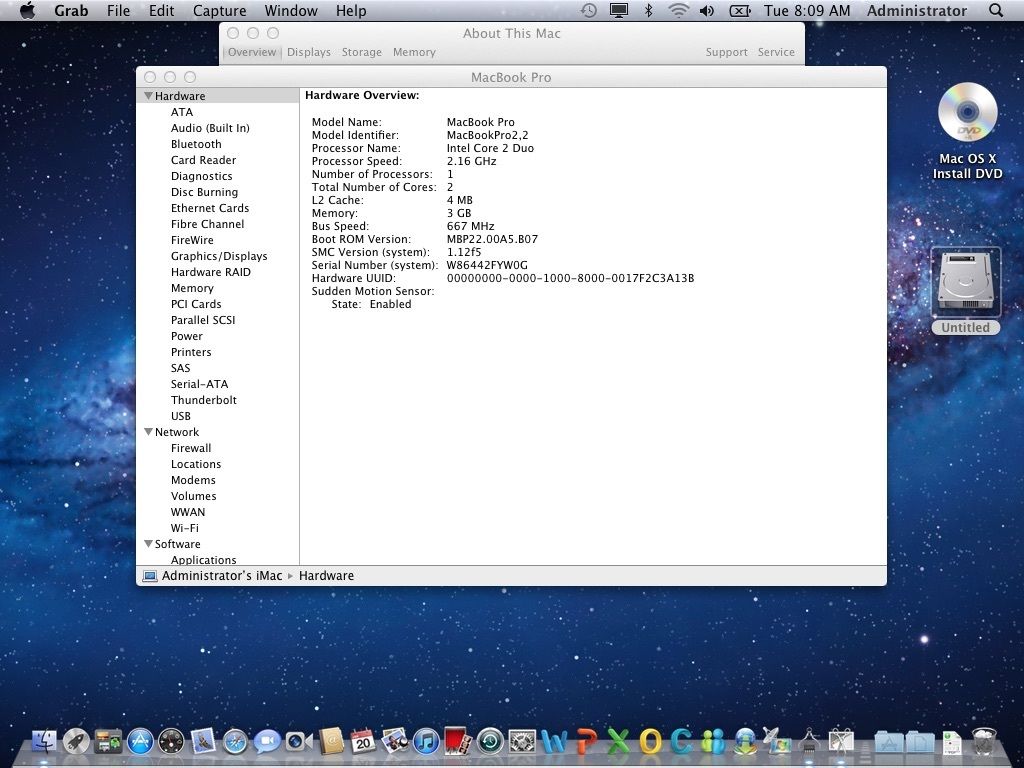Open the Mac App Store from dock
1024x768 pixels.
coord(139,741)
